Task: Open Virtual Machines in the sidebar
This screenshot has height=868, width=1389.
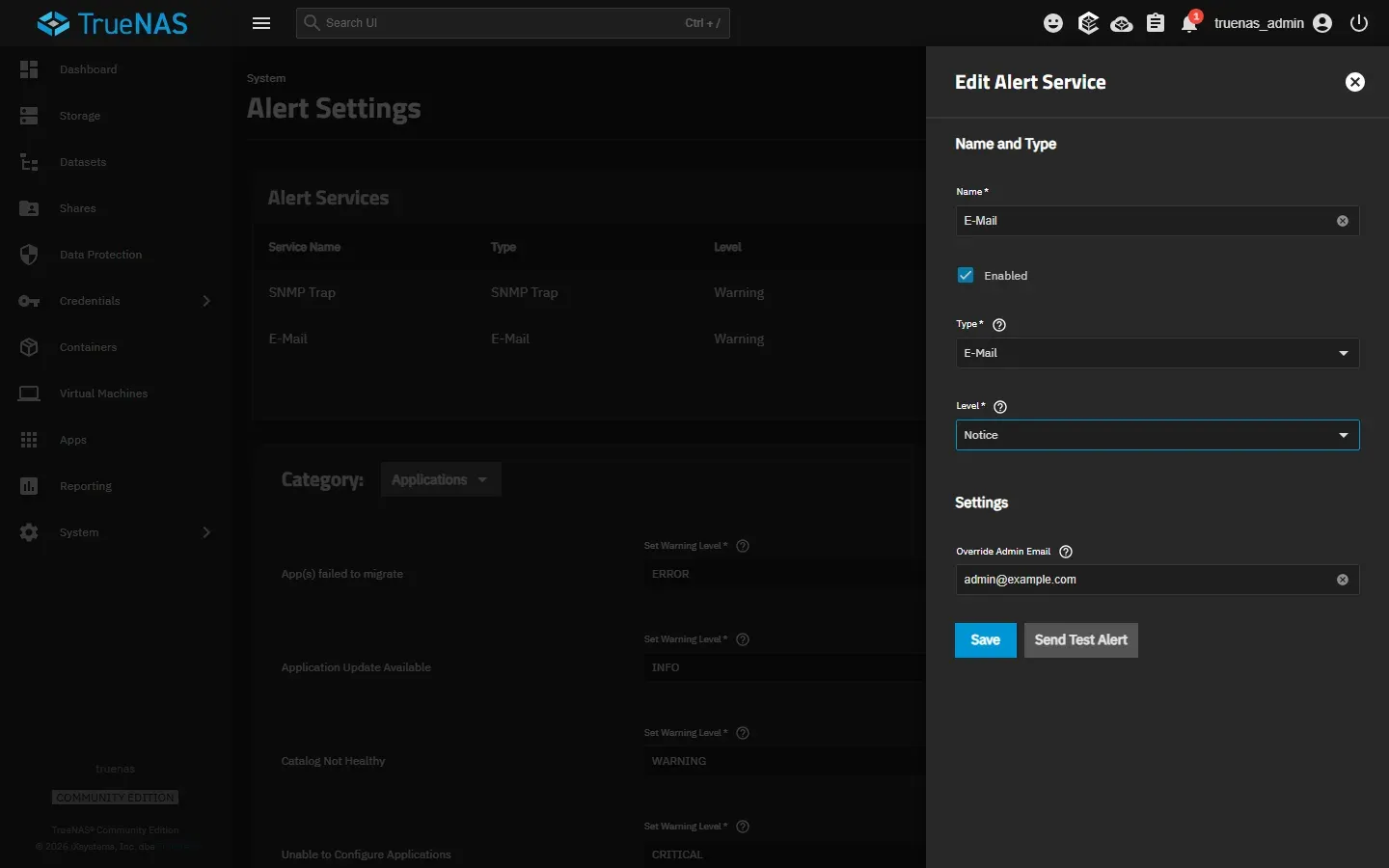Action: point(116,393)
